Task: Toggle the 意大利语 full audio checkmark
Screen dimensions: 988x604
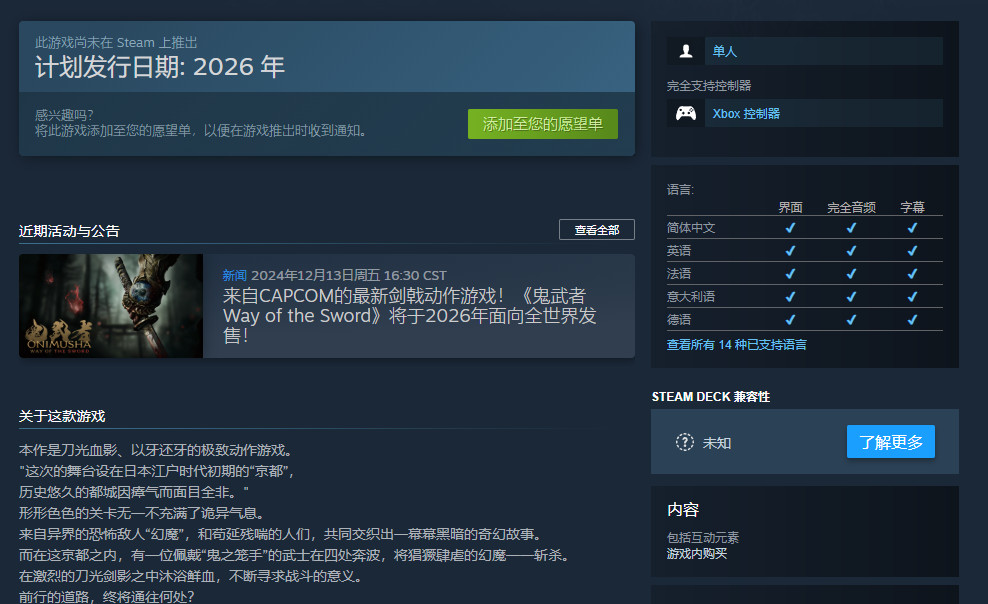Action: (x=851, y=296)
